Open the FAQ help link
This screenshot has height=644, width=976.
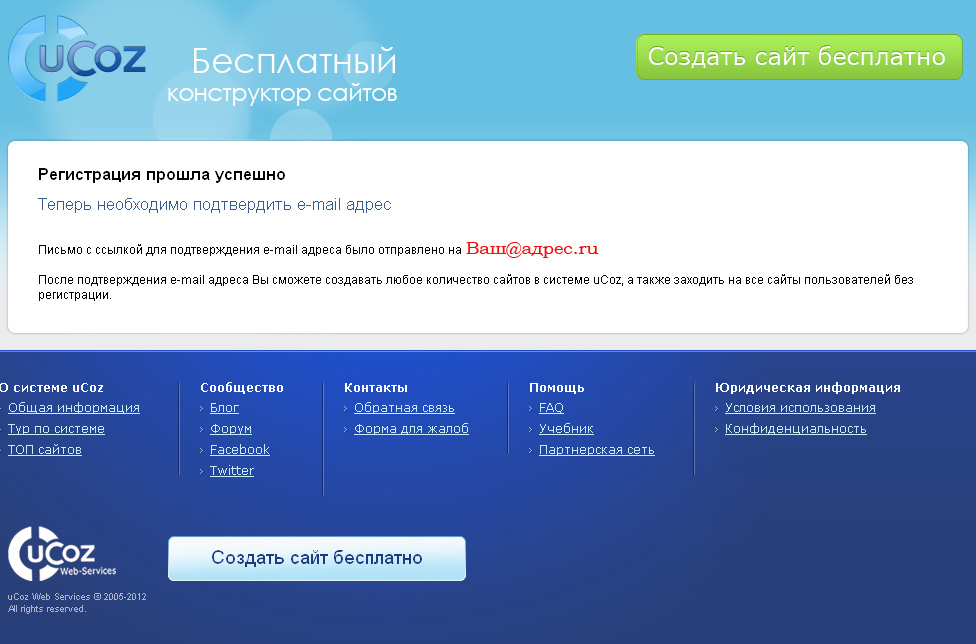tap(551, 408)
